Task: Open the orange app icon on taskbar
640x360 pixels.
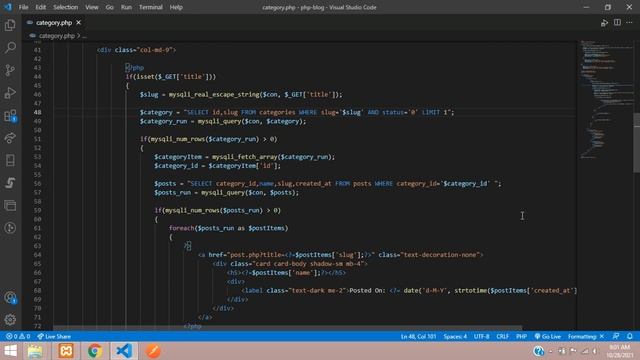Action: 153,351
